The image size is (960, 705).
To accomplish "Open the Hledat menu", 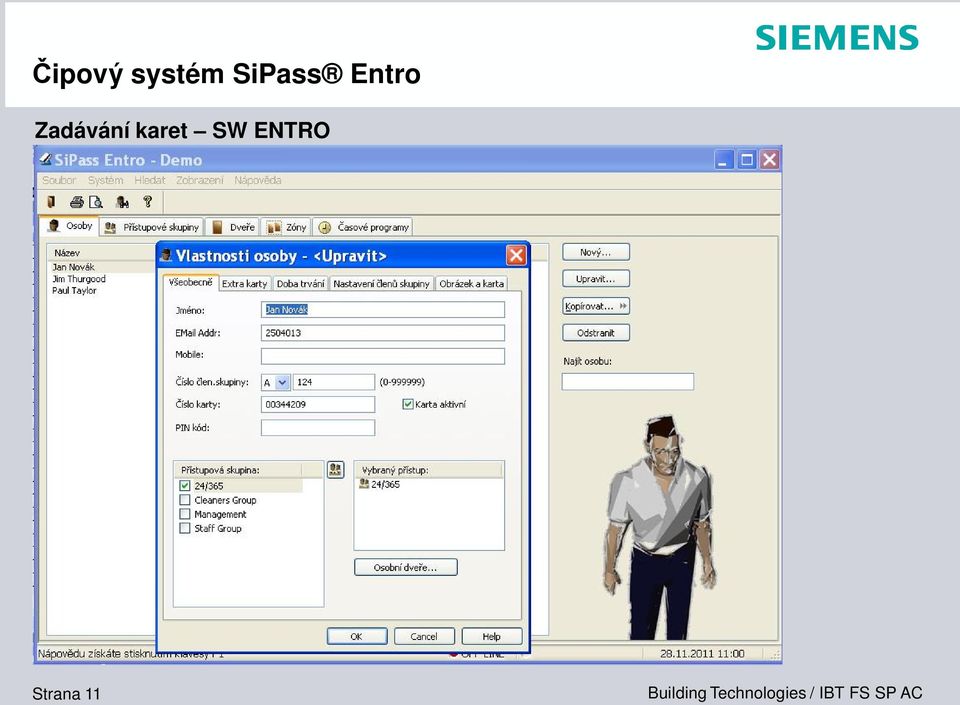I will (x=150, y=180).
